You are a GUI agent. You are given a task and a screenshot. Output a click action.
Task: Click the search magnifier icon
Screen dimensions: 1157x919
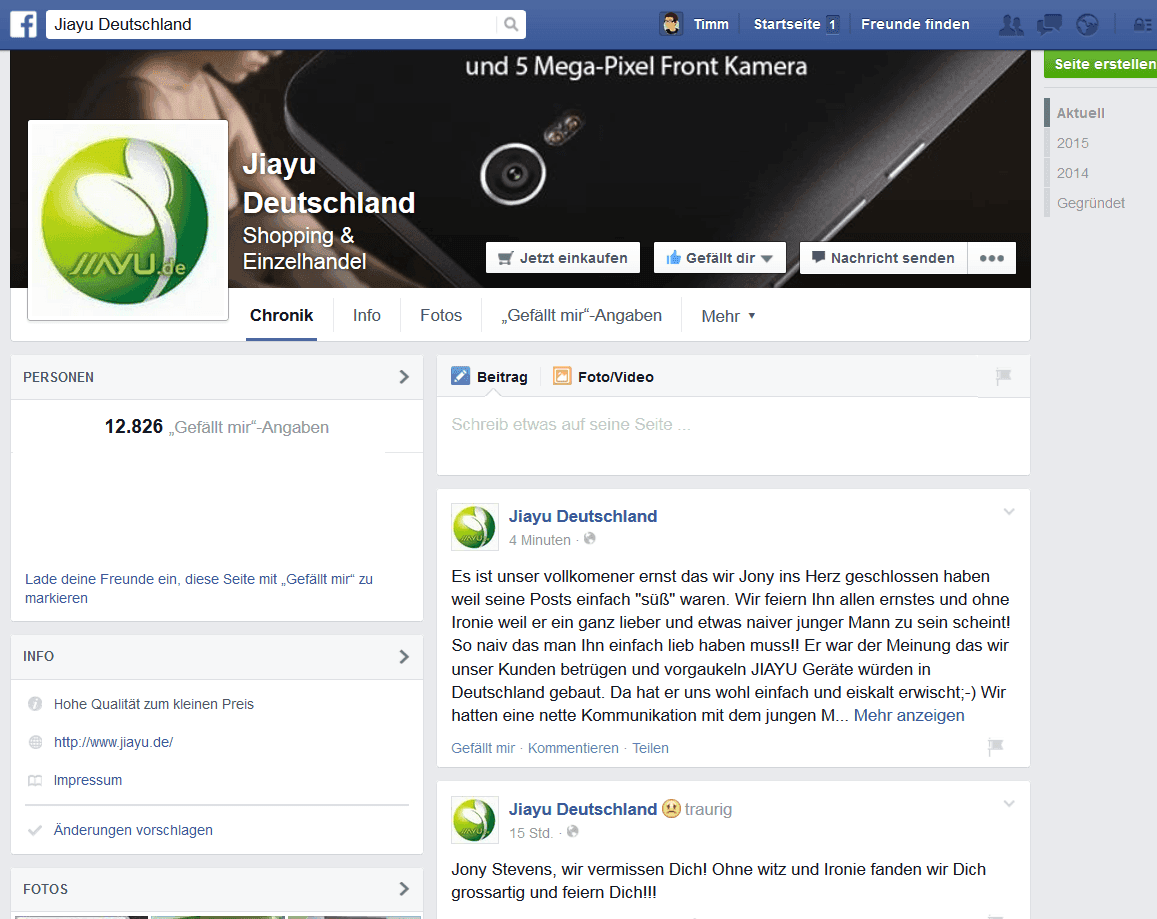point(511,24)
